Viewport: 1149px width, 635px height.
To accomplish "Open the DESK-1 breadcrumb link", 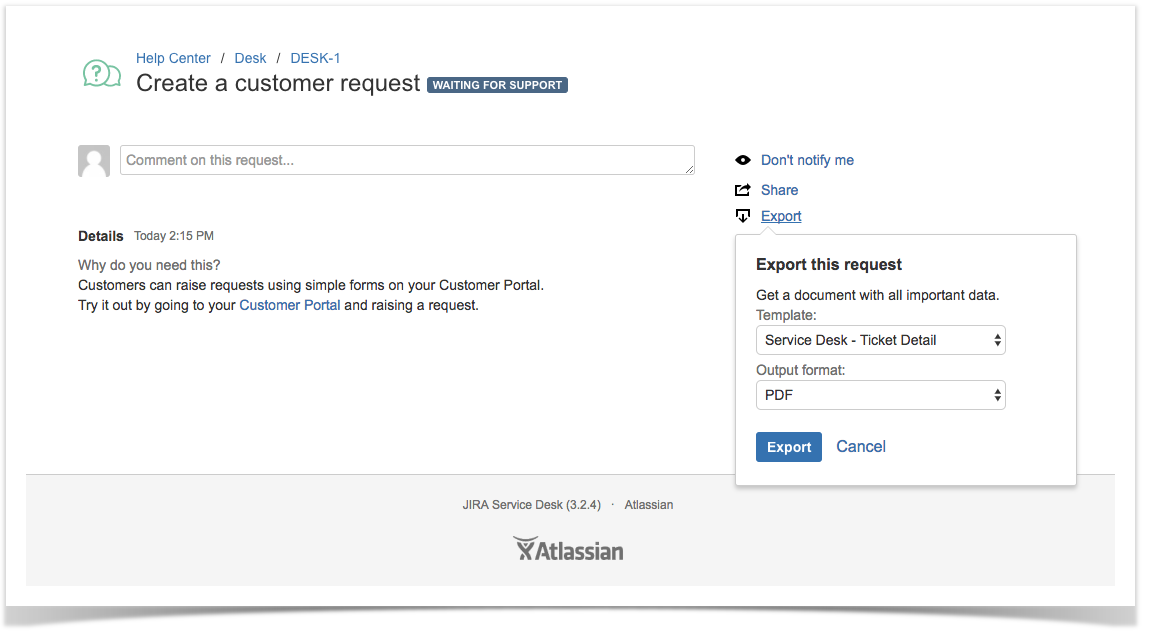I will point(315,58).
